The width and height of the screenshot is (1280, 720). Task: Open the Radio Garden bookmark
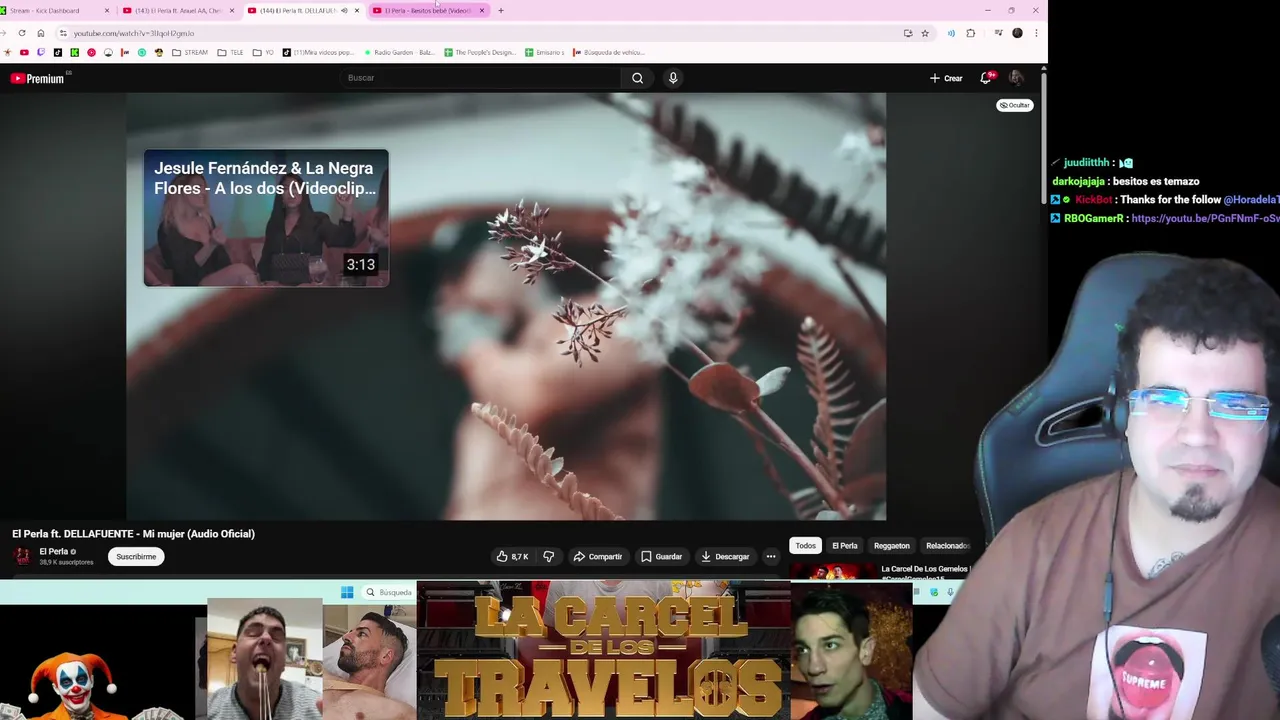click(398, 52)
